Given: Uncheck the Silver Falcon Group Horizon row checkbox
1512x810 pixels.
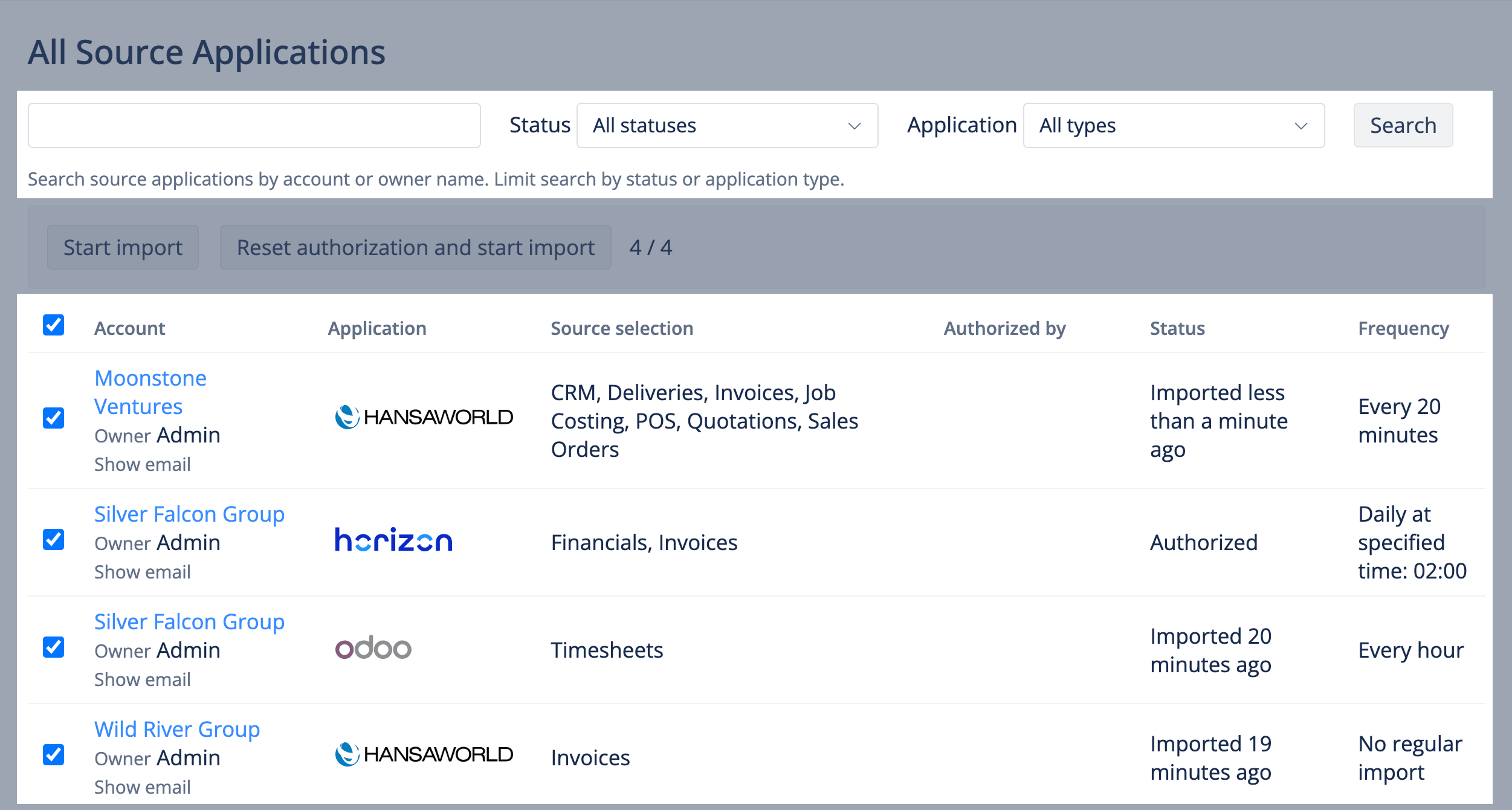Looking at the screenshot, I should [53, 540].
